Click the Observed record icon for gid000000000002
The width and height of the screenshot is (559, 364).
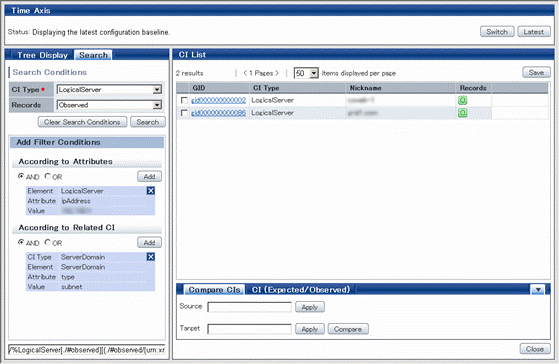(x=462, y=100)
